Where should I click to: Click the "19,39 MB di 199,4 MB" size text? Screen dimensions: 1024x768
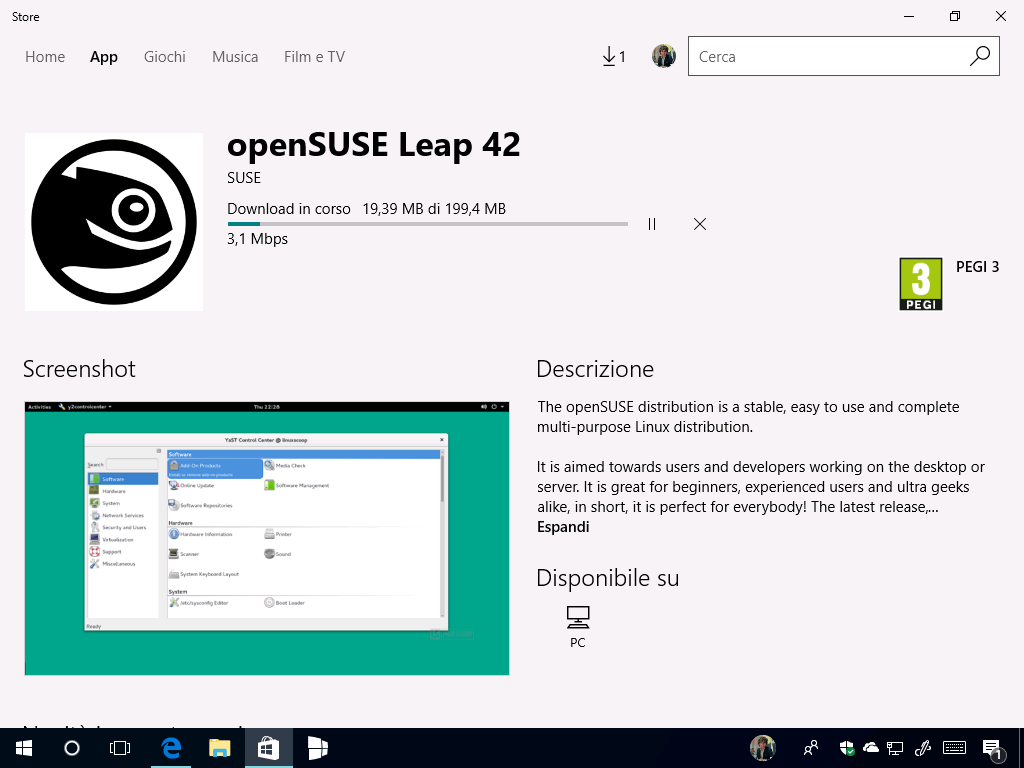434,209
